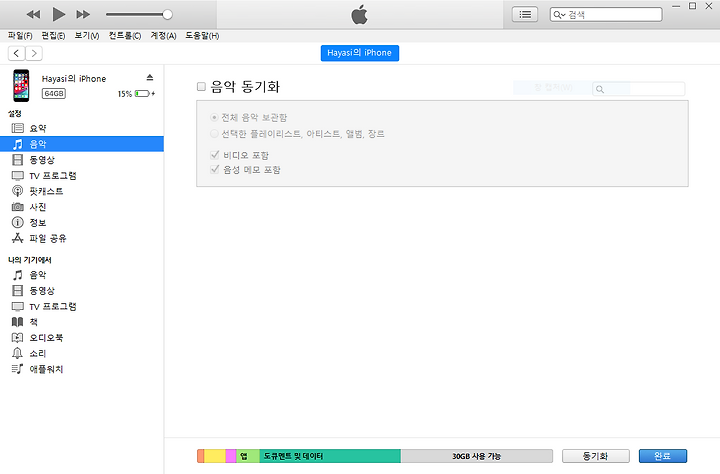The image size is (720, 474).
Task: Click the top search field
Action: 606,15
